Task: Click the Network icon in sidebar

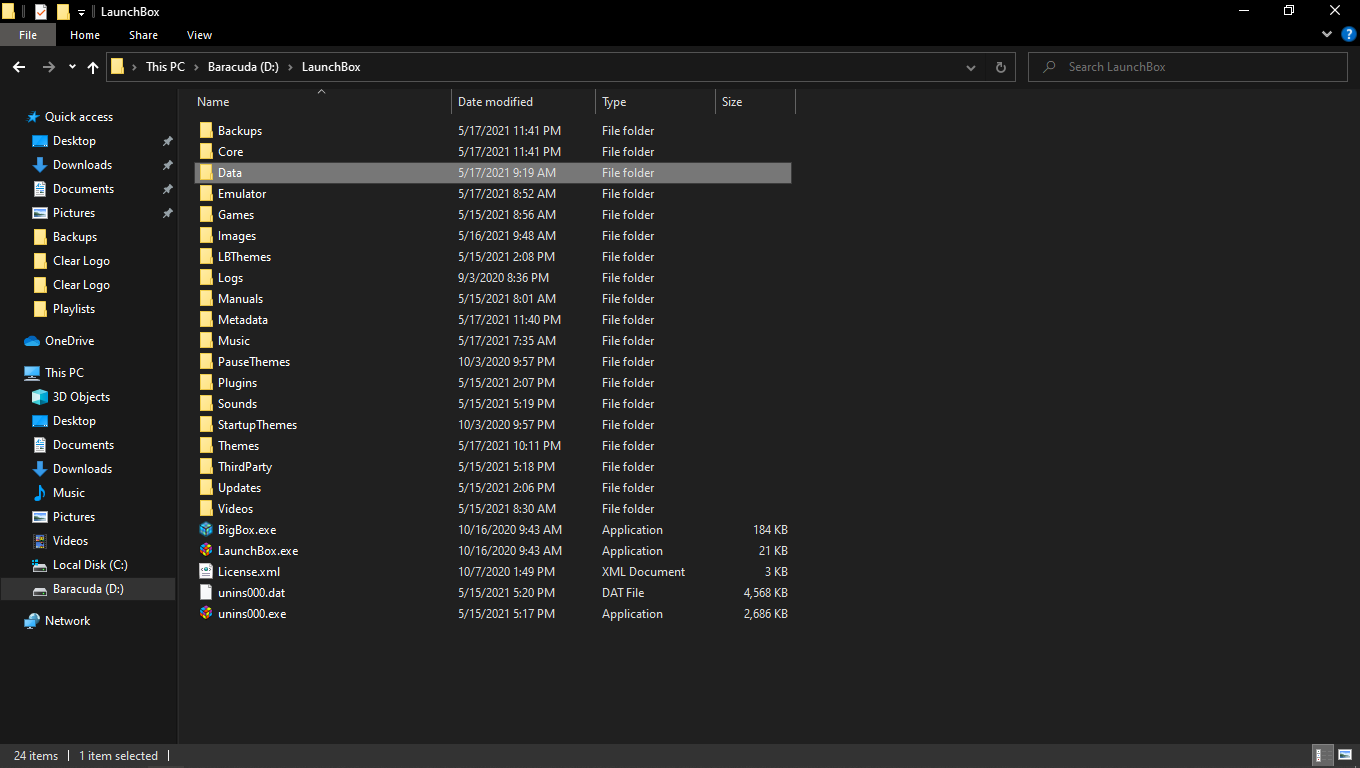Action: (32, 621)
